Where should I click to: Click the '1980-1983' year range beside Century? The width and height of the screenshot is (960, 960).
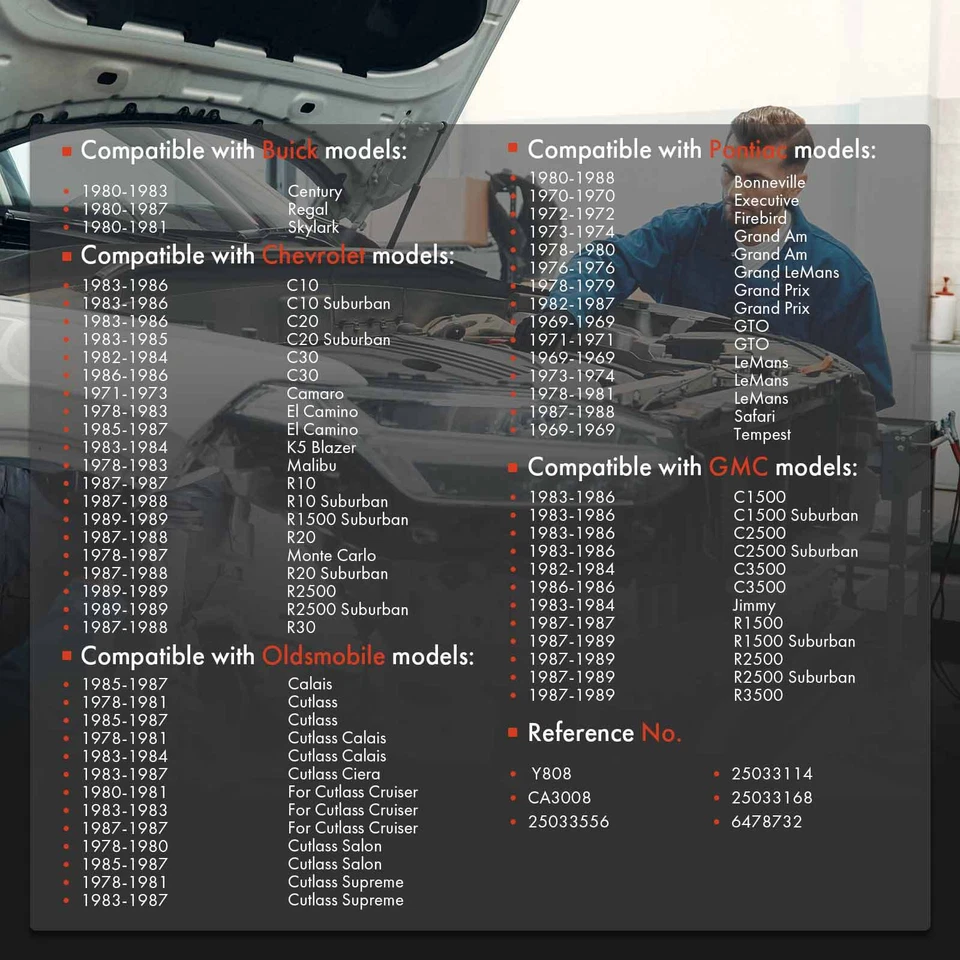[125, 191]
